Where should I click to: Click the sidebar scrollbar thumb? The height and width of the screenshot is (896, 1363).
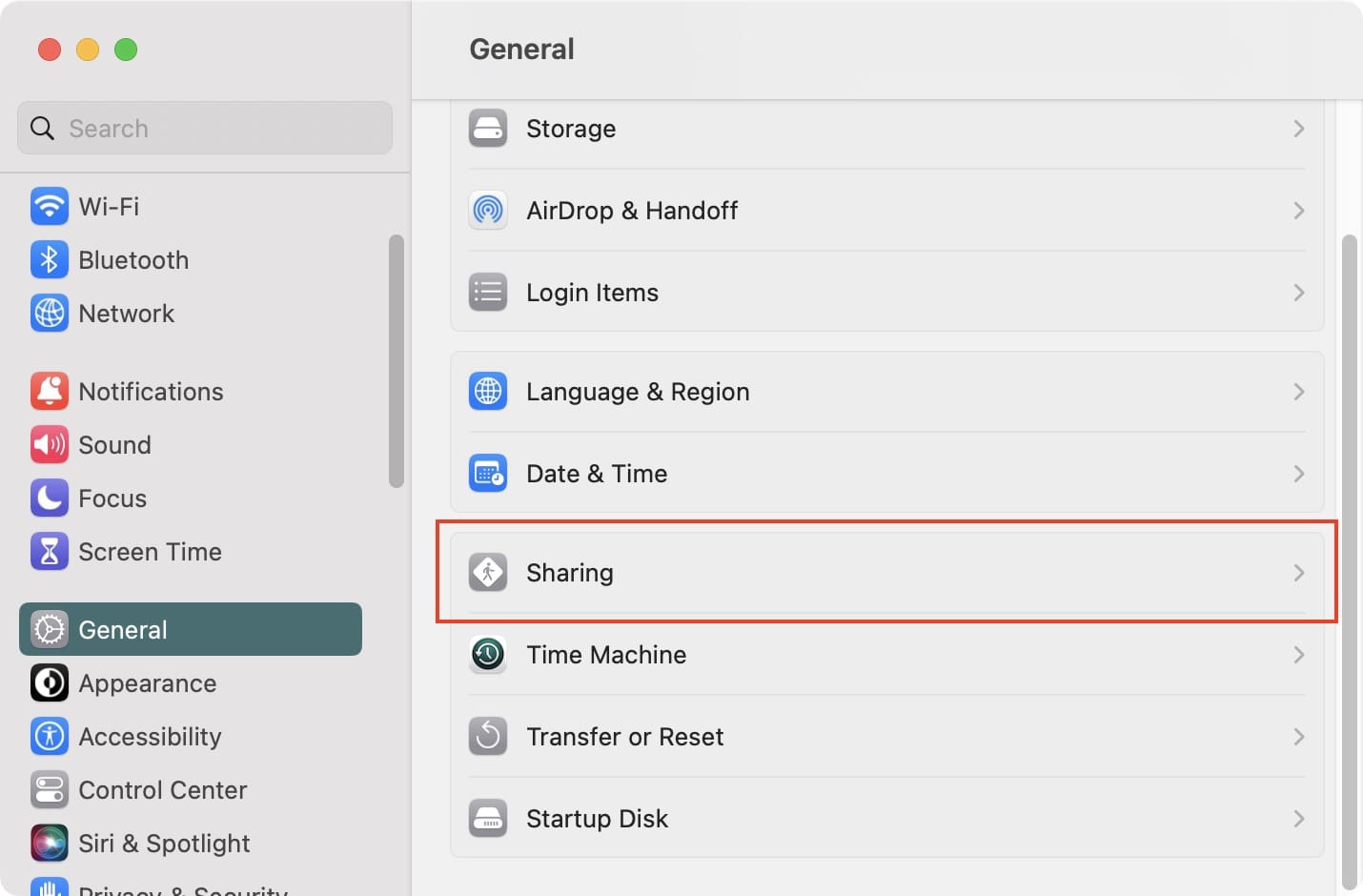click(x=397, y=361)
